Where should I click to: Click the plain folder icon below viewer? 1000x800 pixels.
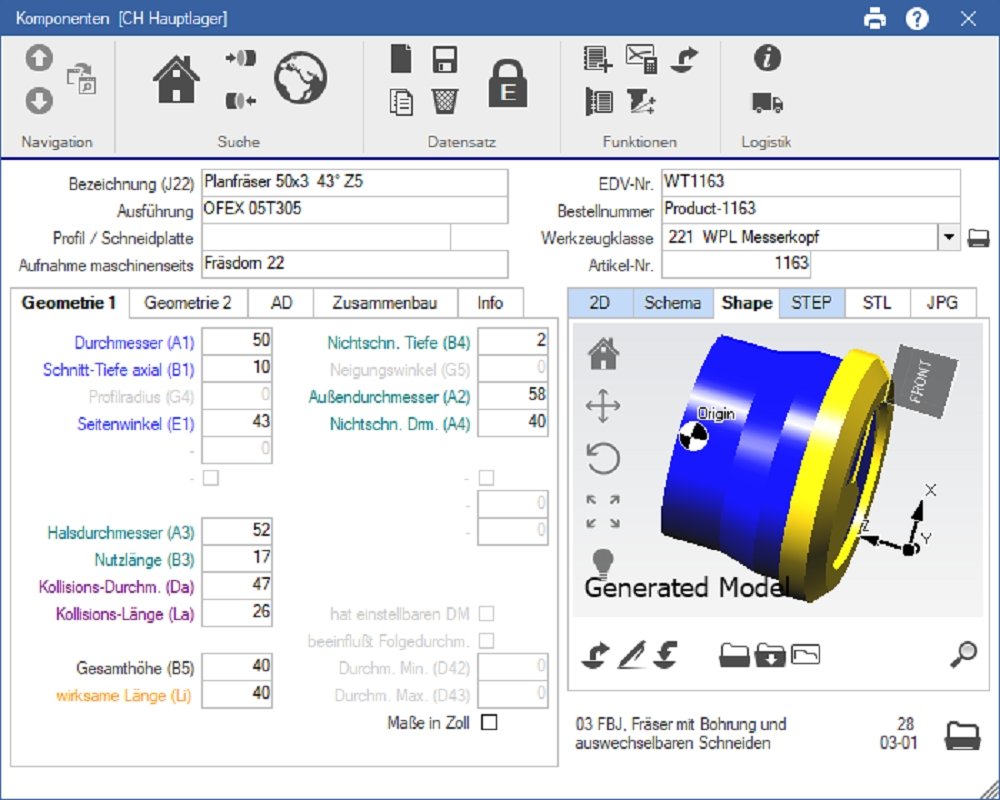734,655
